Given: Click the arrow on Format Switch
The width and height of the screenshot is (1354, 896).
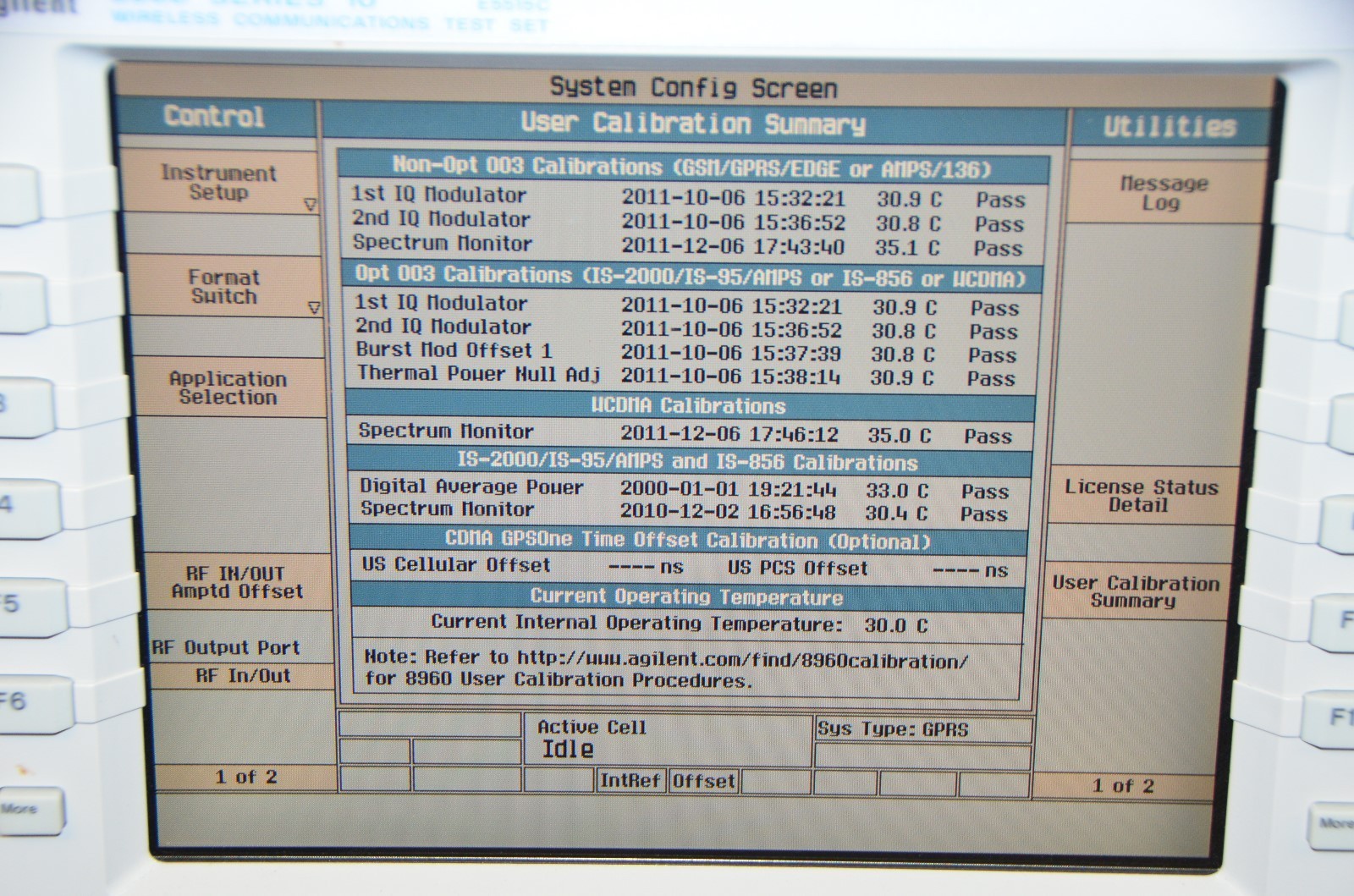Looking at the screenshot, I should point(313,308).
